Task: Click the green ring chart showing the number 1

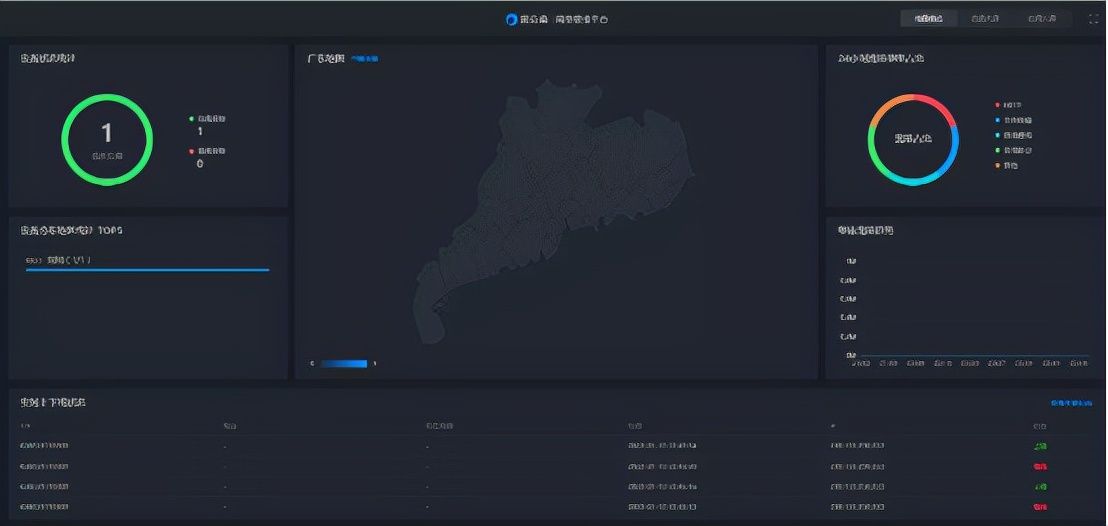Action: coord(107,139)
